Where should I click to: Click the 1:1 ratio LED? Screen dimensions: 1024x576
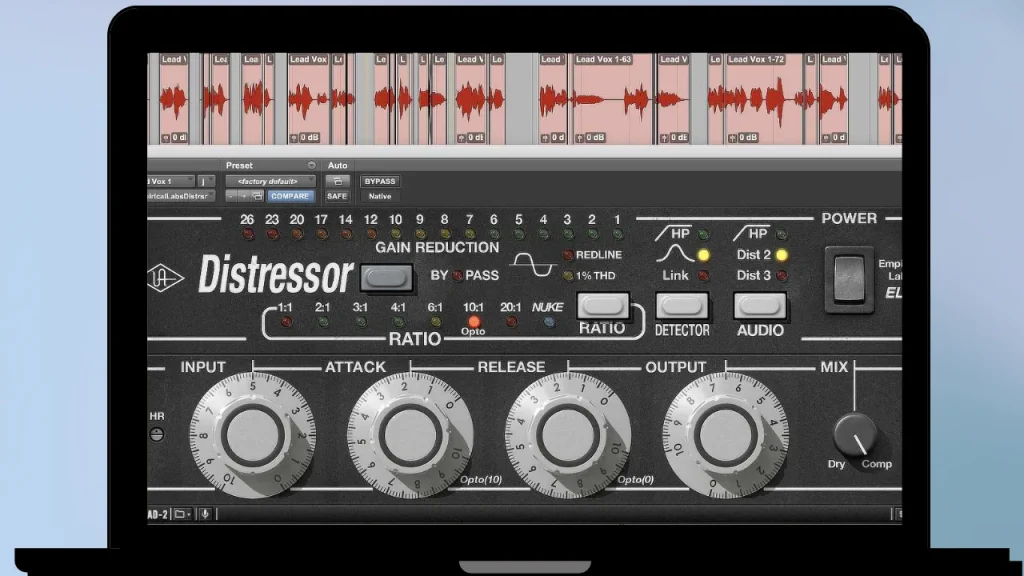(x=286, y=321)
